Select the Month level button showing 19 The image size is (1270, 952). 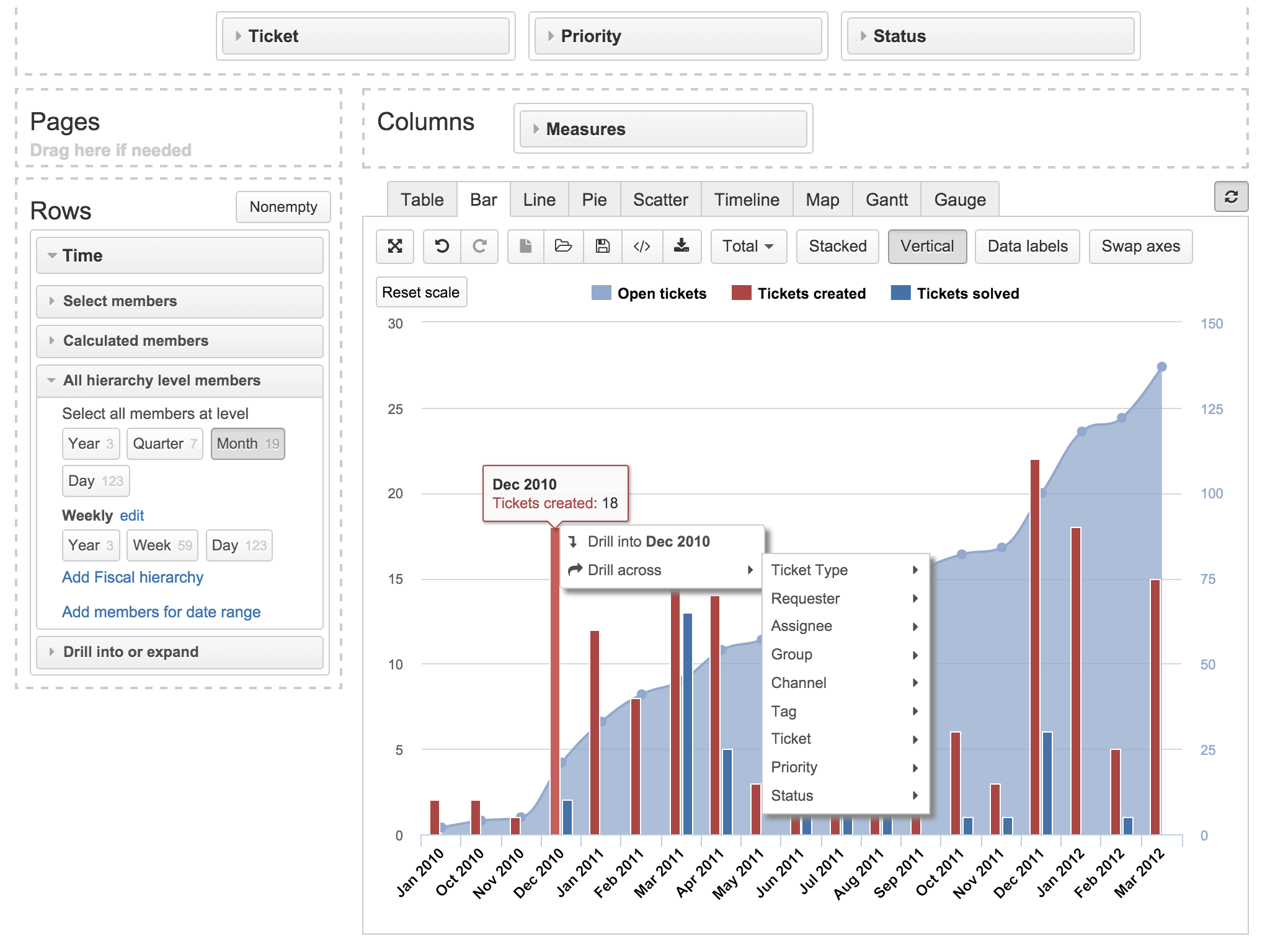tap(247, 443)
